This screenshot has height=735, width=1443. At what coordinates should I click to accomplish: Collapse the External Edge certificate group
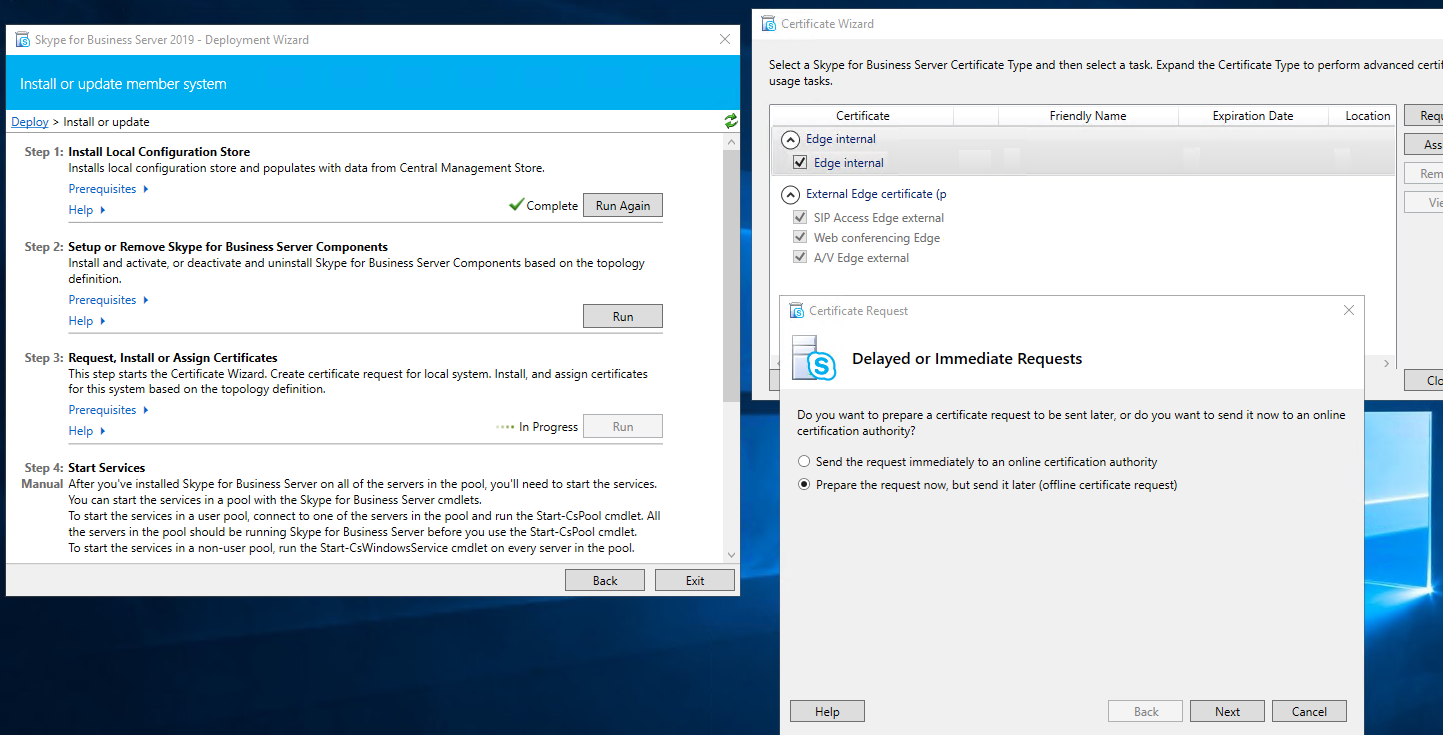tap(791, 194)
